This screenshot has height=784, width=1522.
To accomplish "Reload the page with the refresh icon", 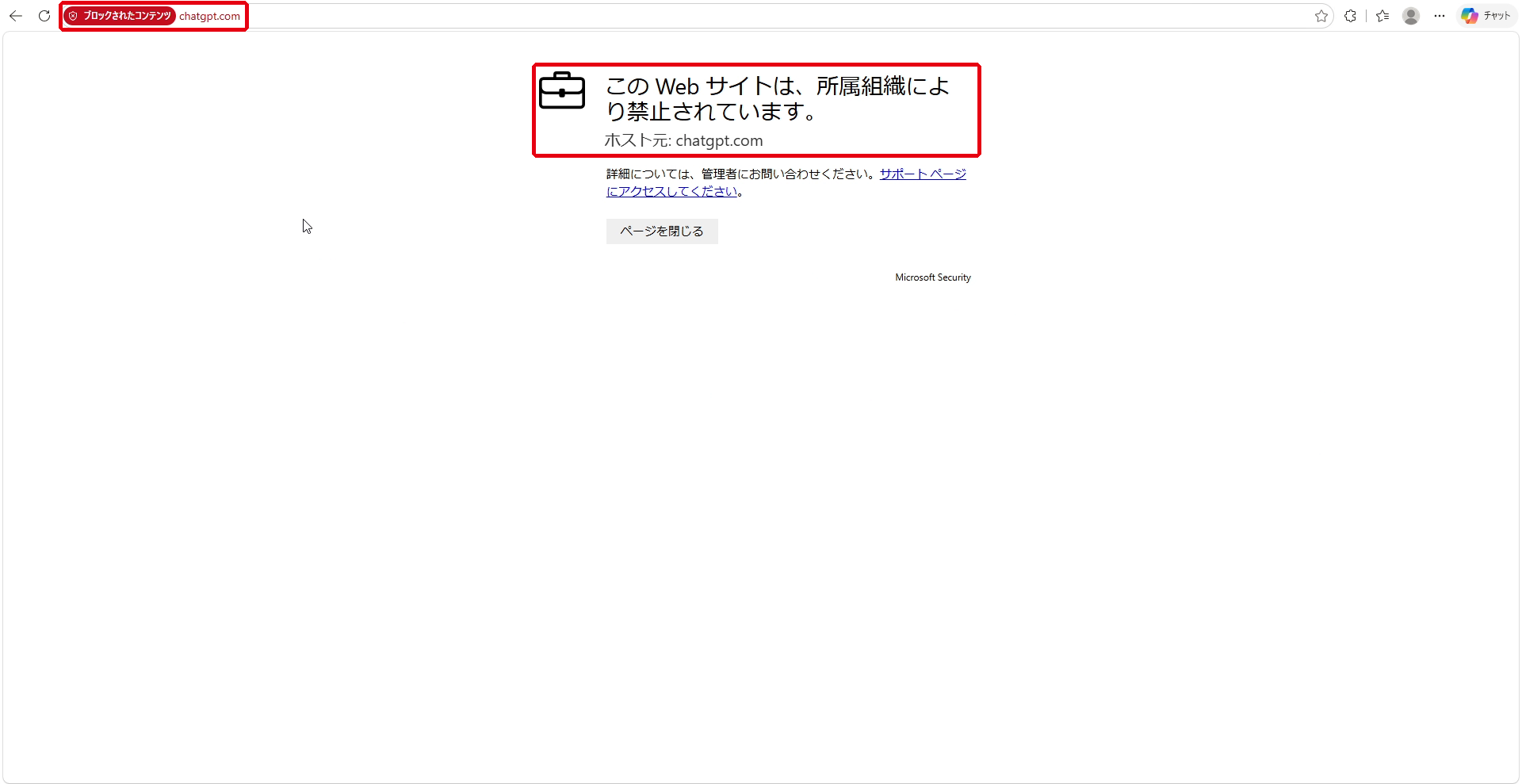I will (x=44, y=16).
